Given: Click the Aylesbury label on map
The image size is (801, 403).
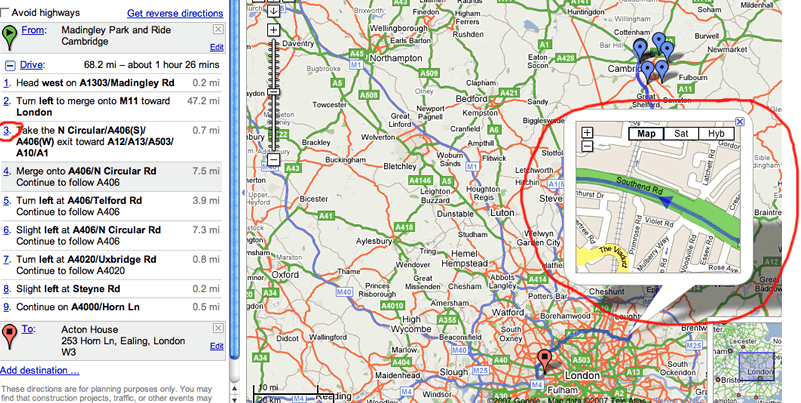Looking at the screenshot, I should (373, 241).
